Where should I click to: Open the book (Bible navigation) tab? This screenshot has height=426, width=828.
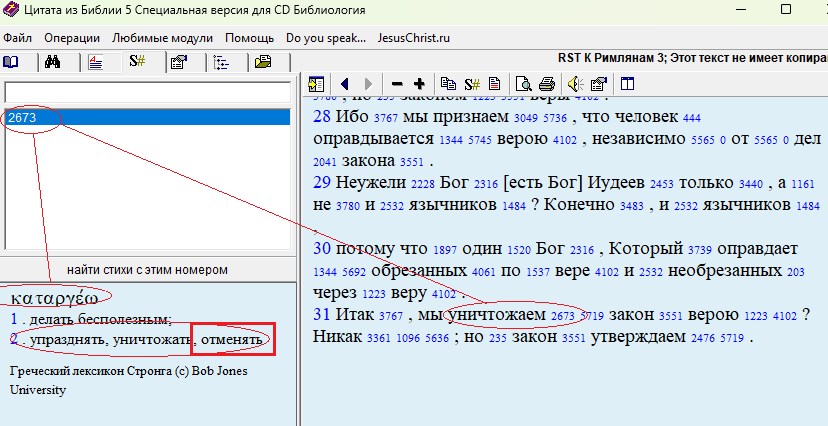[12, 62]
